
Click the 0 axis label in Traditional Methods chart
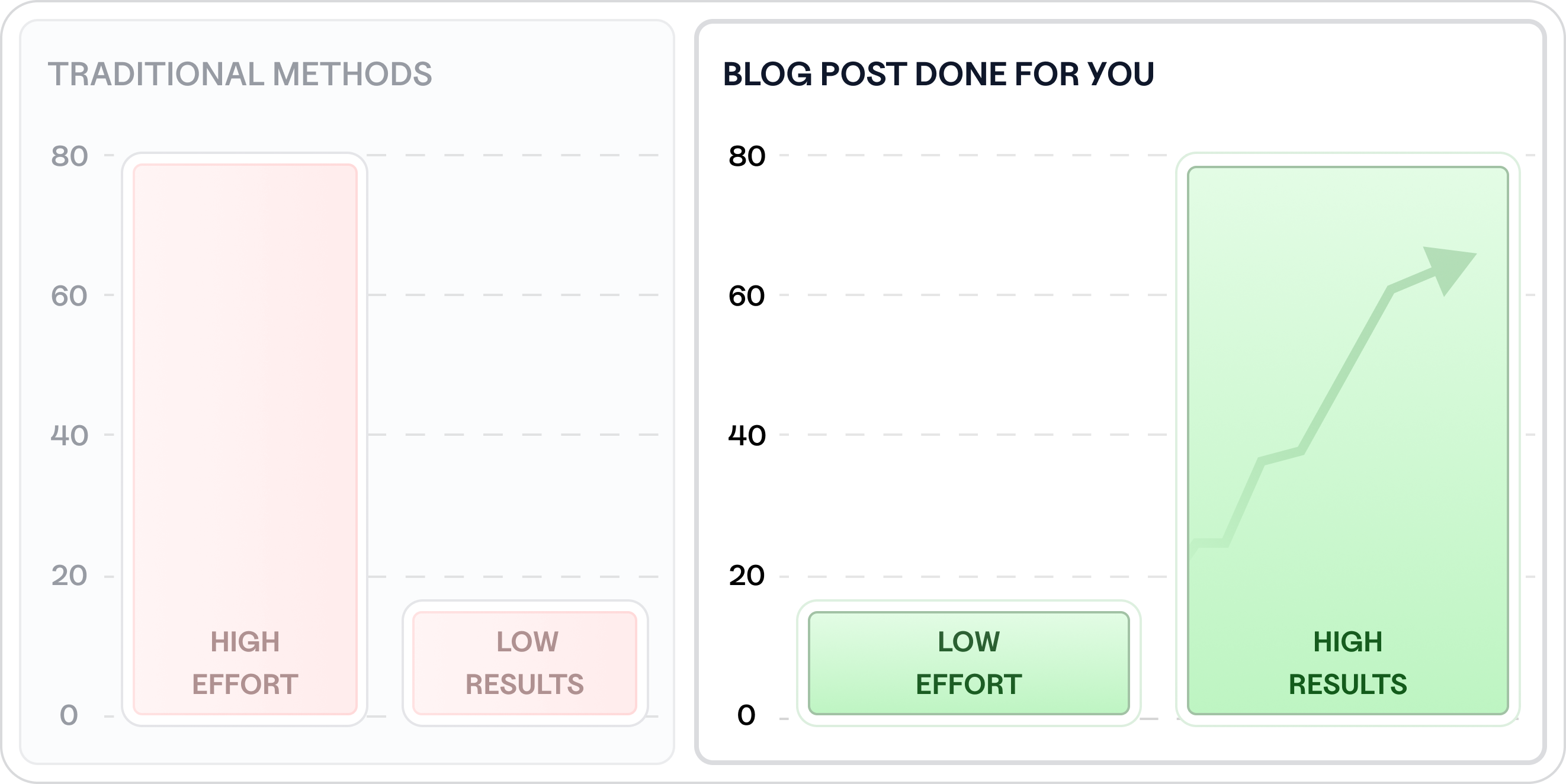69,715
